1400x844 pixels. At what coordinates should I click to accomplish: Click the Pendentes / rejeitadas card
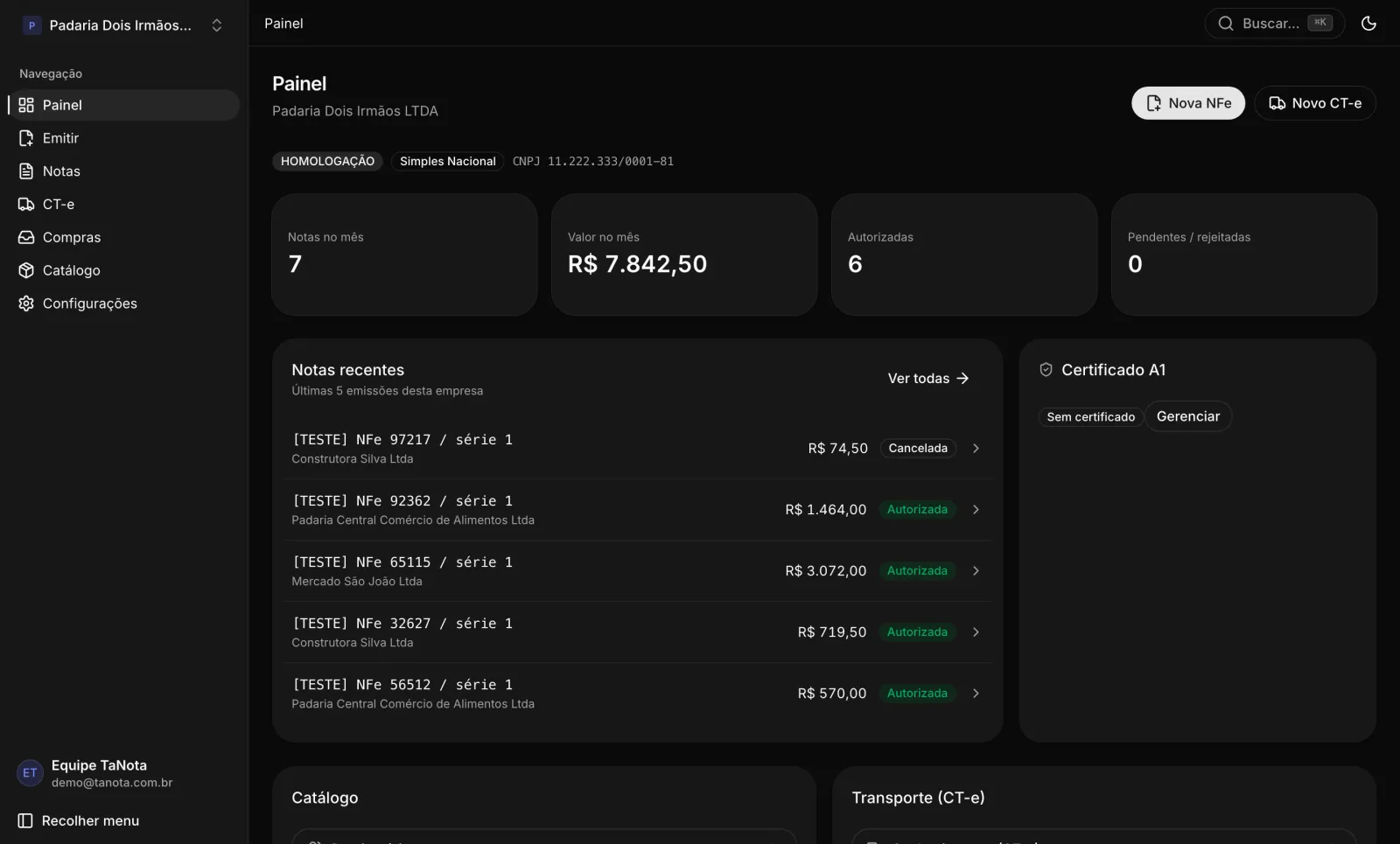pyautogui.click(x=1244, y=255)
